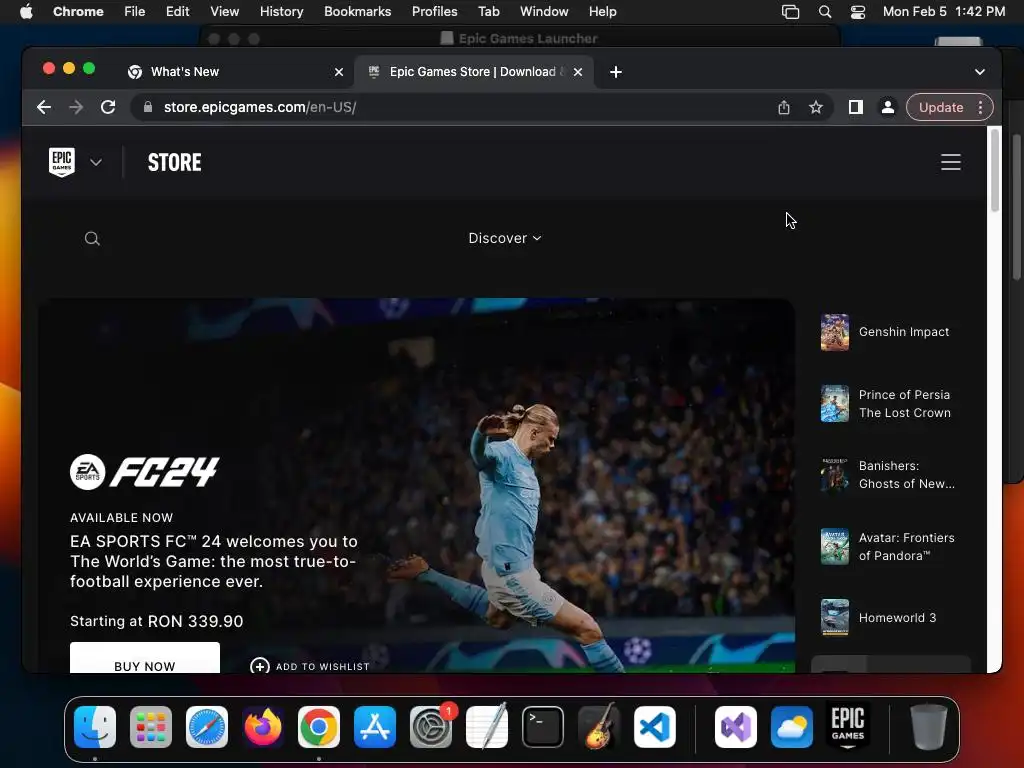
Task: Open the Window menu
Action: tap(544, 11)
